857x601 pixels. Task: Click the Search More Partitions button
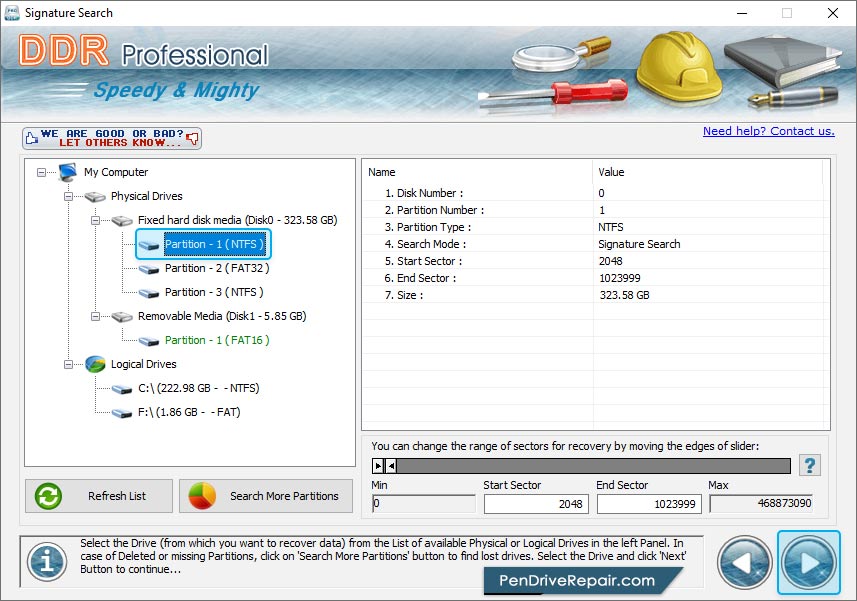[266, 496]
